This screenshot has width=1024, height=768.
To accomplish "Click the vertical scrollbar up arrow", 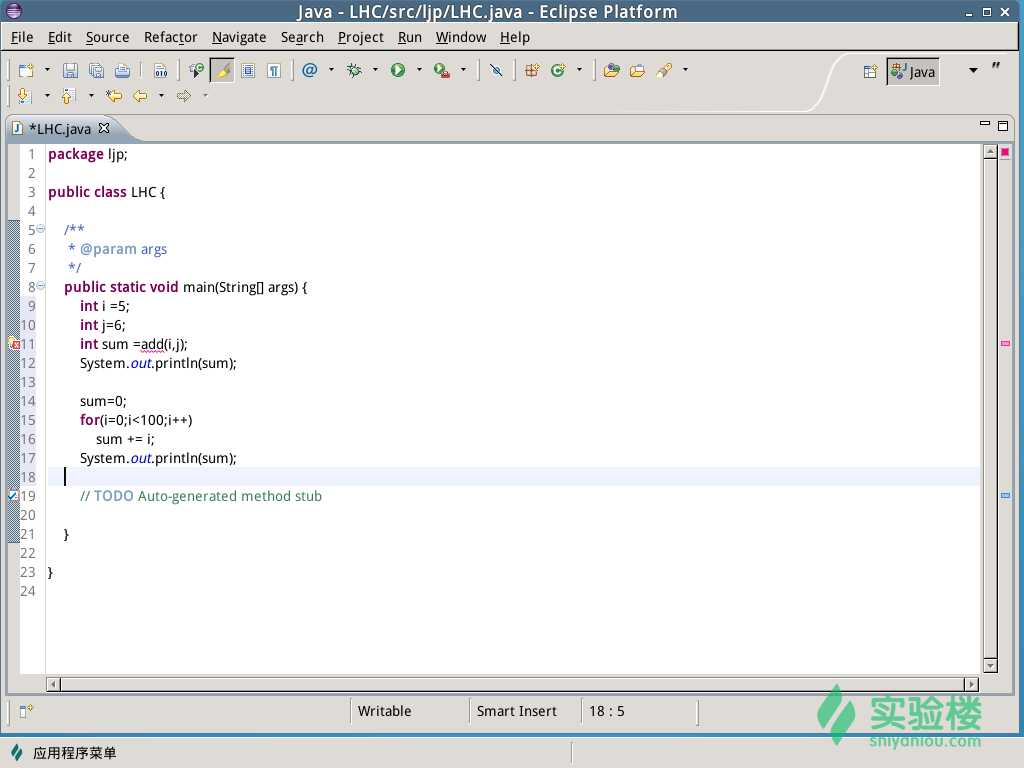I will [990, 152].
